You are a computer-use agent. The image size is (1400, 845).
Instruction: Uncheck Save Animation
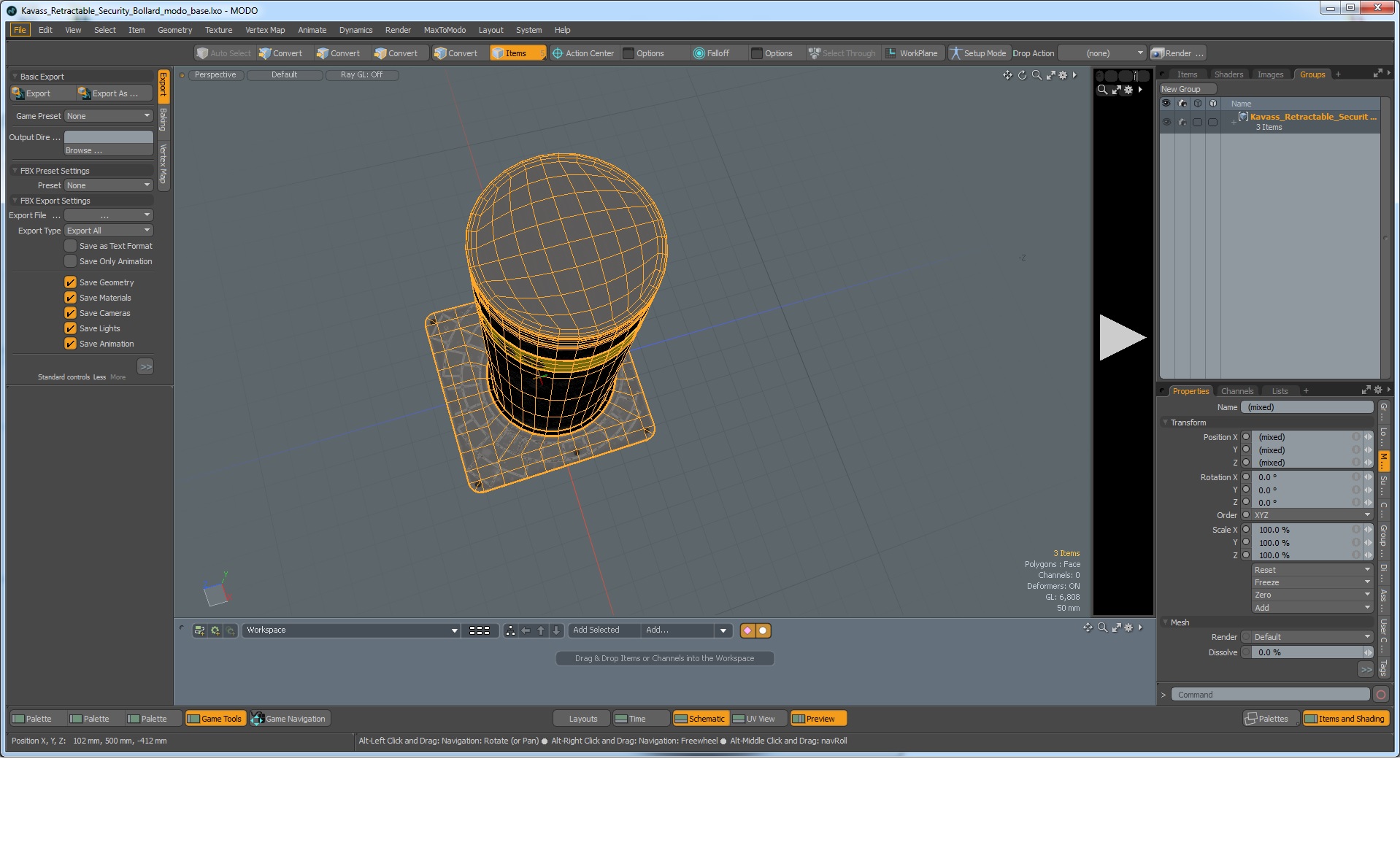pyautogui.click(x=70, y=344)
